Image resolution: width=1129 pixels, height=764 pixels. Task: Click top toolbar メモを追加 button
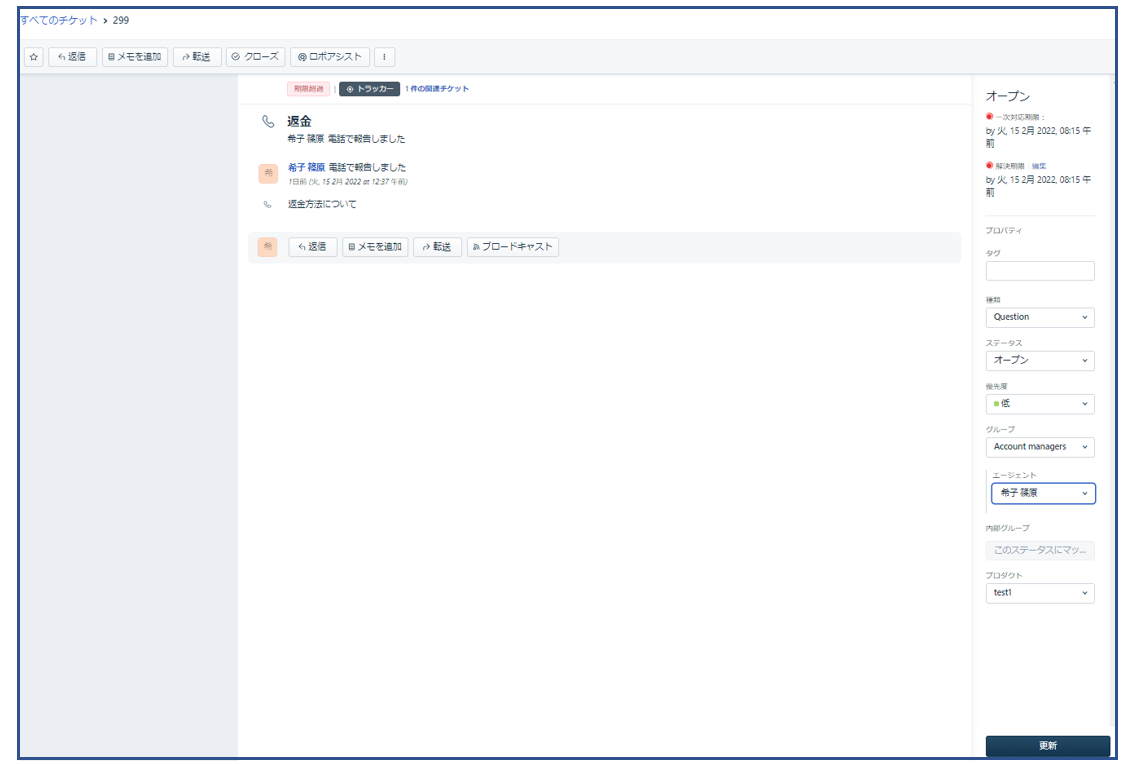(x=135, y=57)
